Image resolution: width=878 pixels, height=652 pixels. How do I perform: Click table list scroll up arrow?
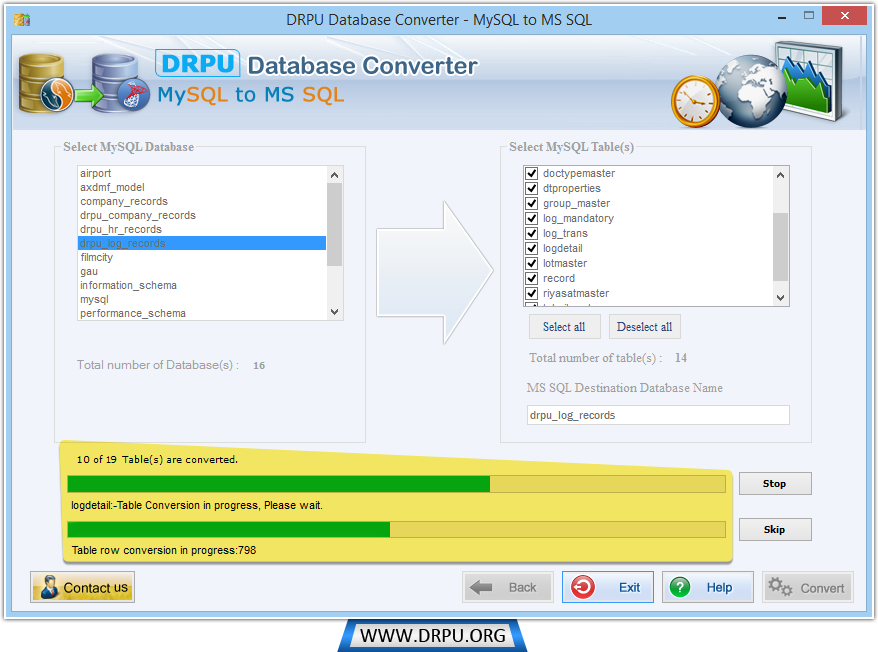tap(781, 175)
